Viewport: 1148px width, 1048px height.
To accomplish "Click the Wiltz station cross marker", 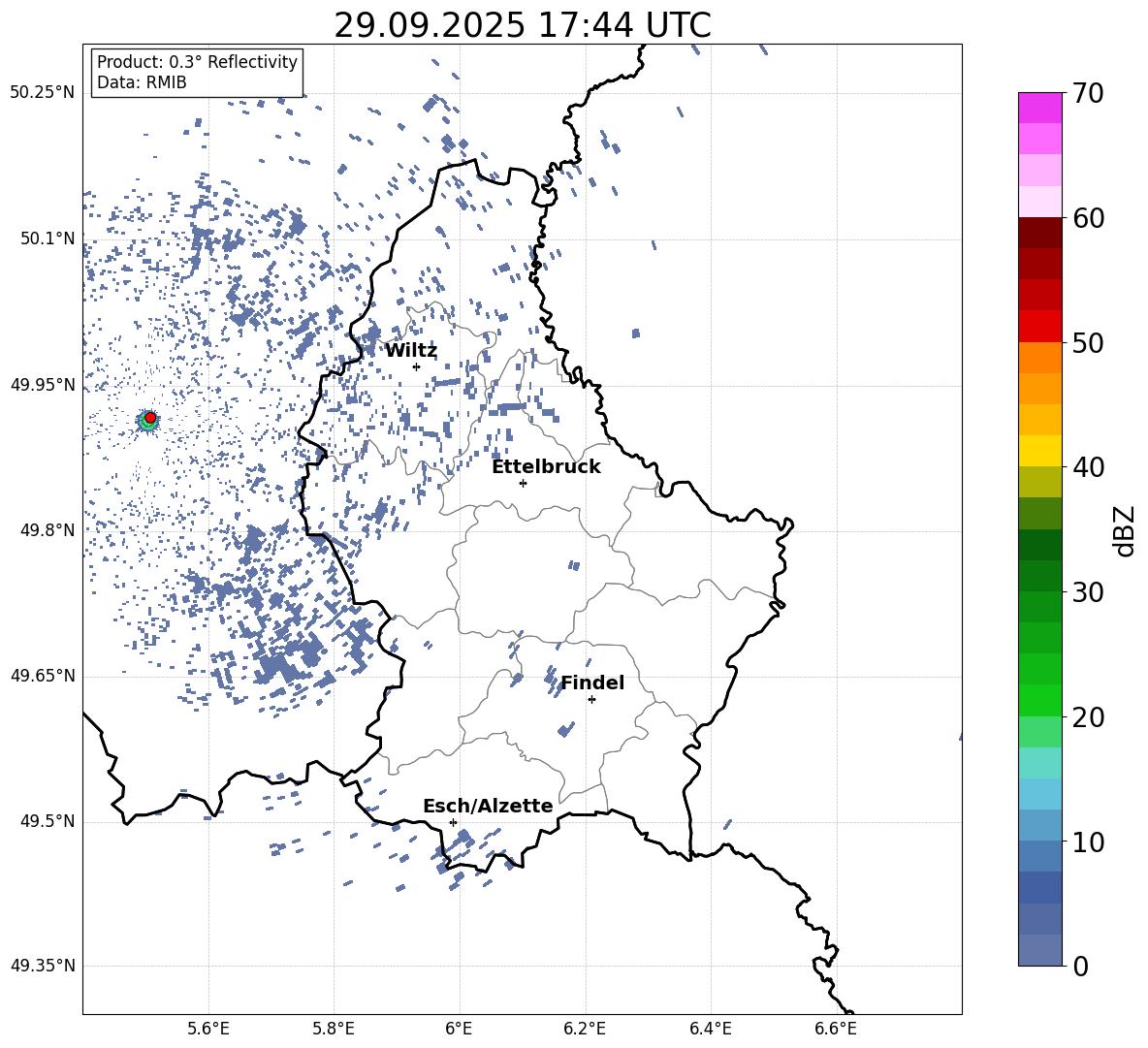I will [417, 366].
